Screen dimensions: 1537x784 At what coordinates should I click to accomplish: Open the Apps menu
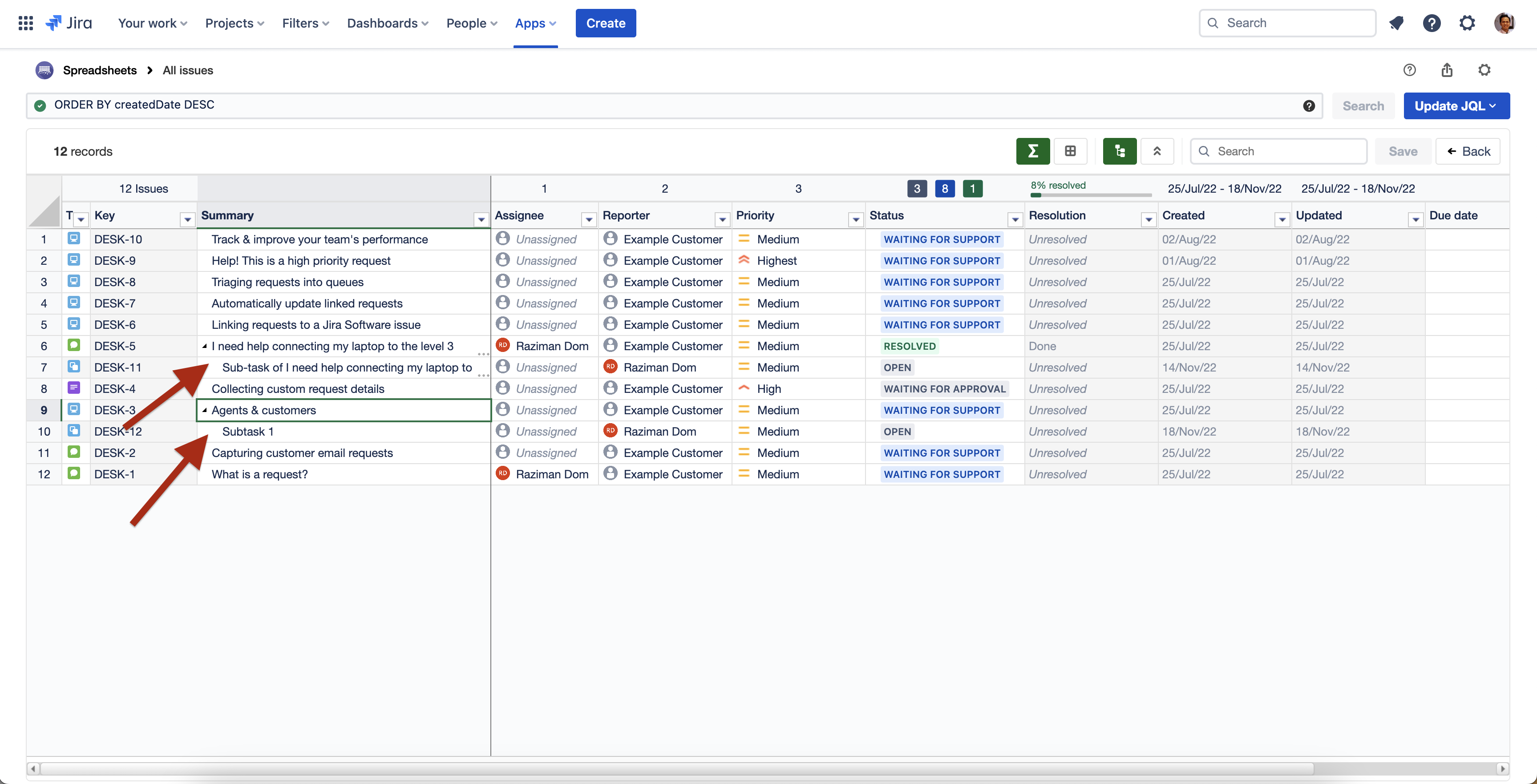click(x=531, y=23)
